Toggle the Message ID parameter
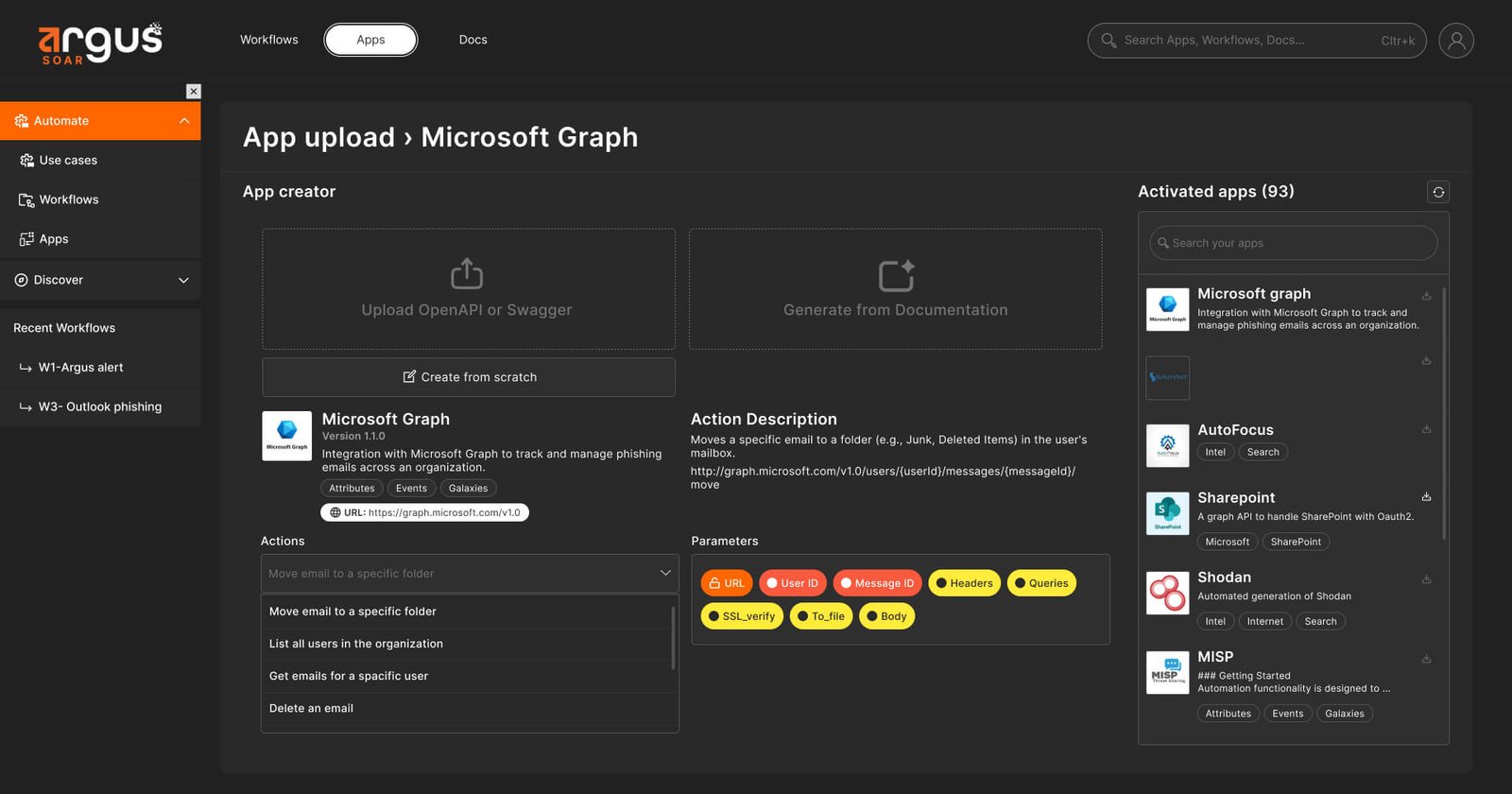1512x794 pixels. pyautogui.click(x=878, y=583)
